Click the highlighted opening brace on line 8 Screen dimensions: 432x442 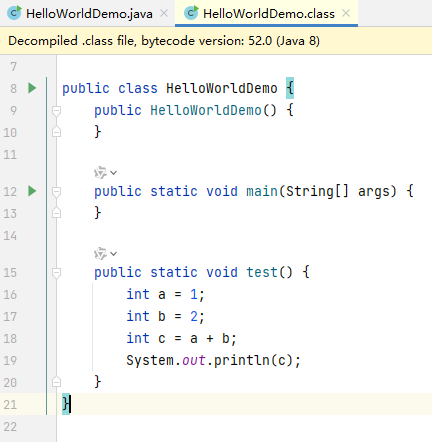click(290, 88)
